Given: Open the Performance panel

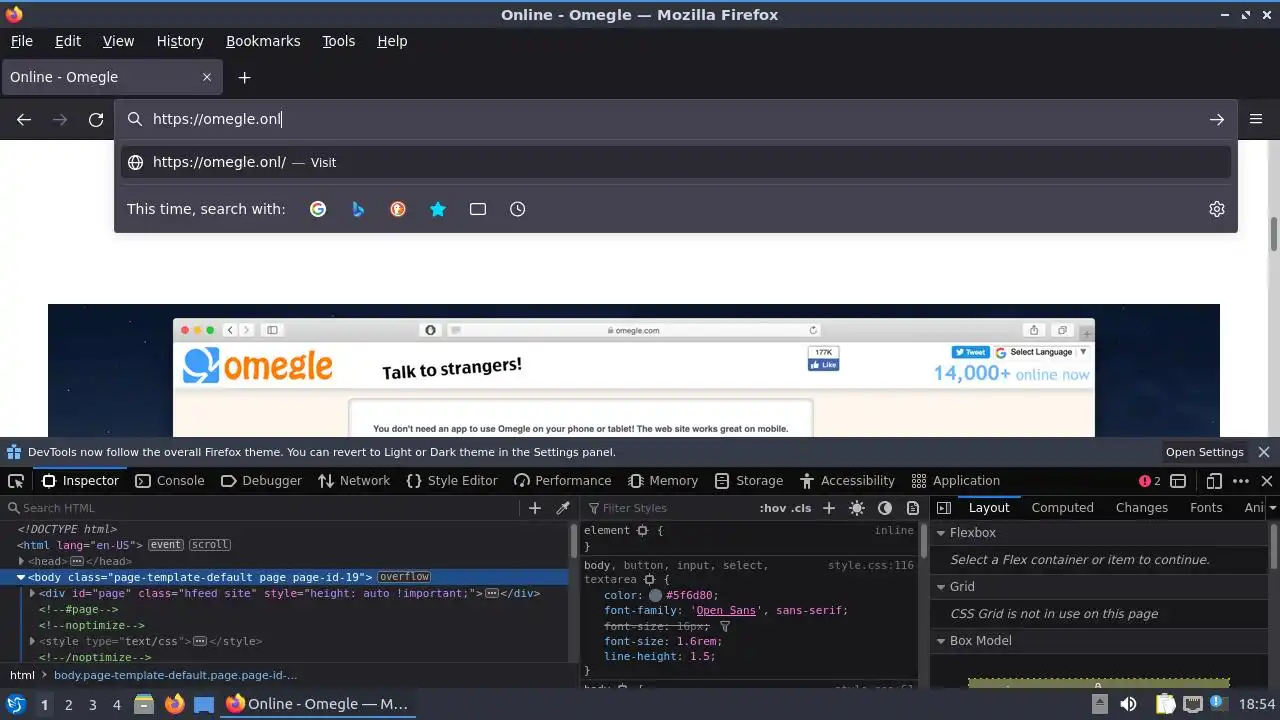Looking at the screenshot, I should tap(562, 481).
